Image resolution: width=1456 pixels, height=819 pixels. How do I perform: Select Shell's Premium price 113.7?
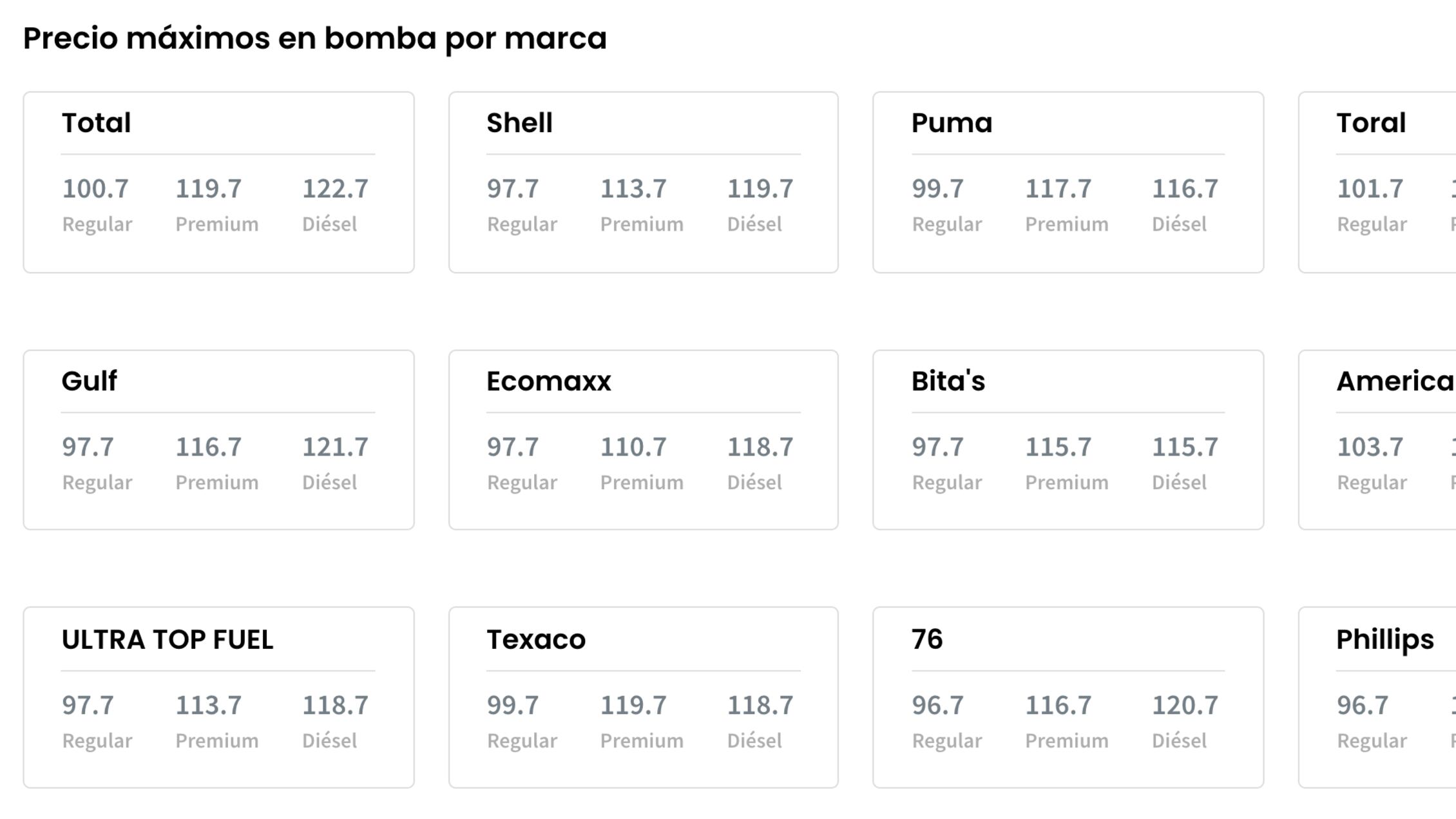click(633, 189)
